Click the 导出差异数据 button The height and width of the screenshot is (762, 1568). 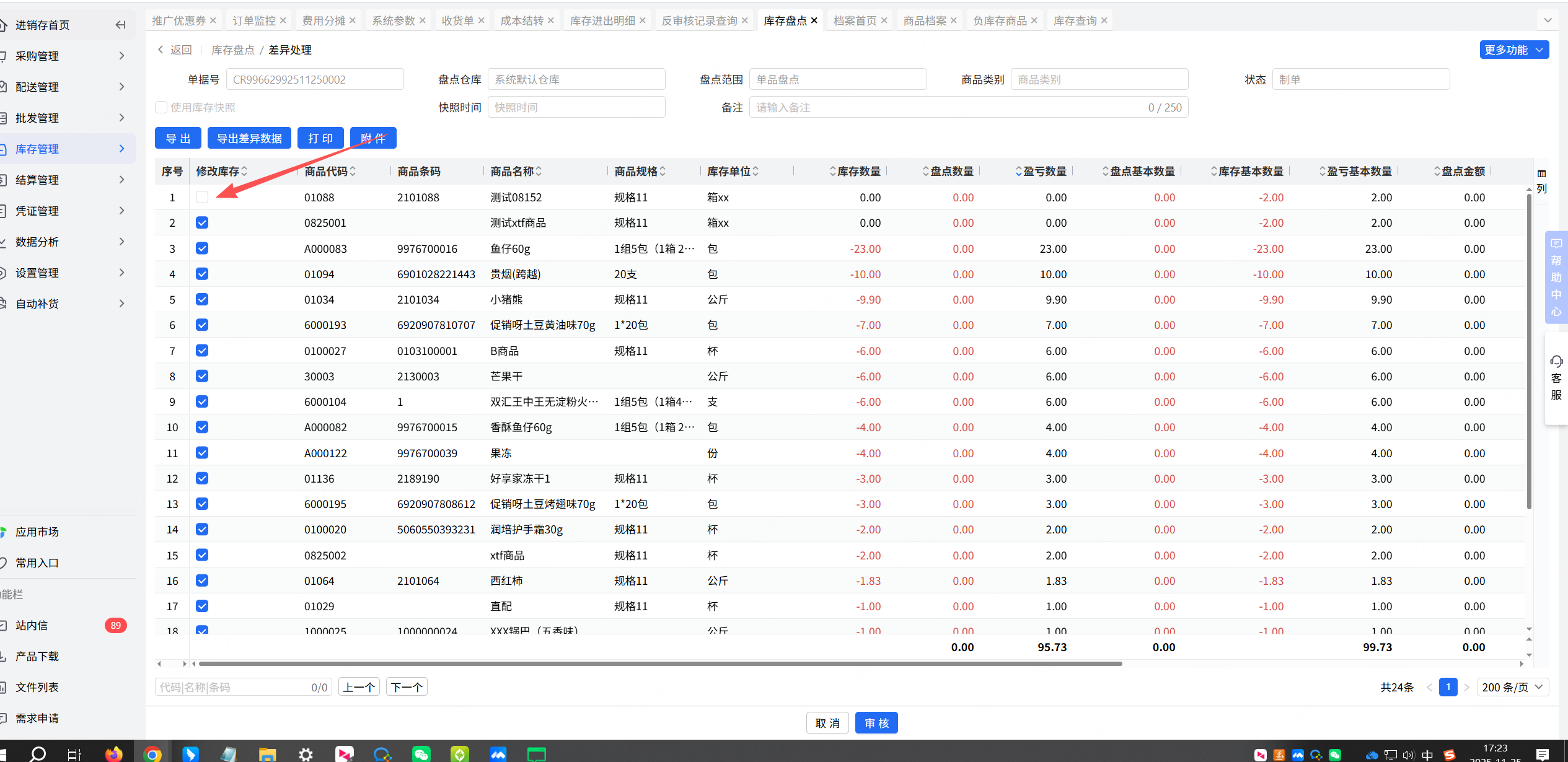coord(249,138)
